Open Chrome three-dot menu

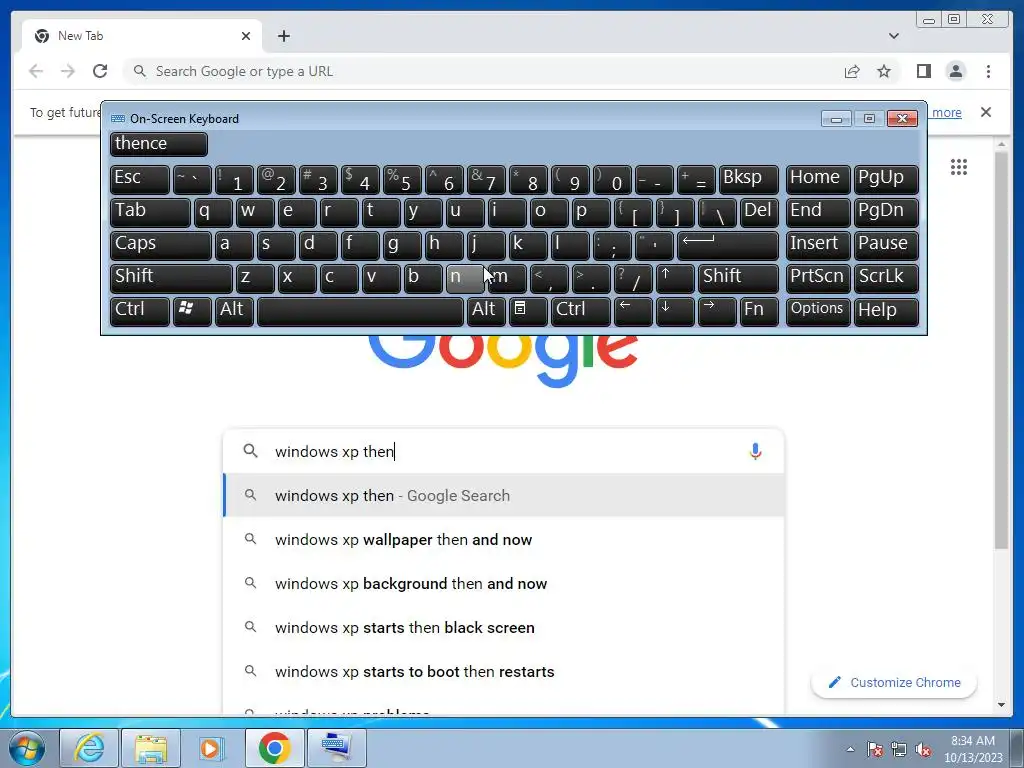[988, 71]
